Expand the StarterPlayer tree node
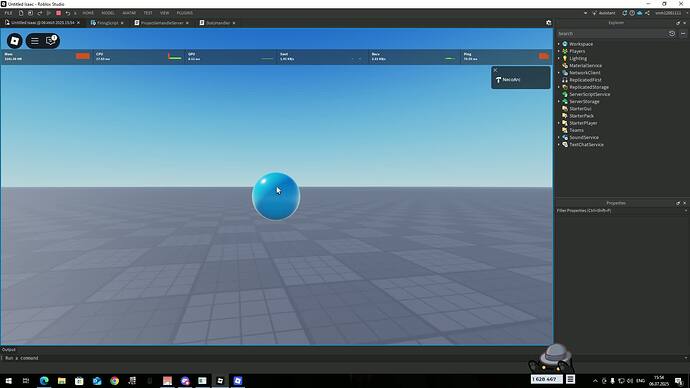The height and width of the screenshot is (388, 690). click(x=559, y=123)
